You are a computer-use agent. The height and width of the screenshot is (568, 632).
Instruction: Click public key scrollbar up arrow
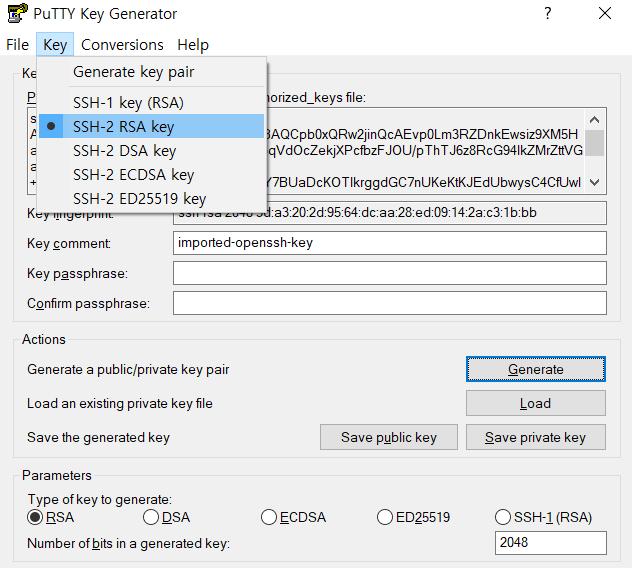(x=594, y=119)
